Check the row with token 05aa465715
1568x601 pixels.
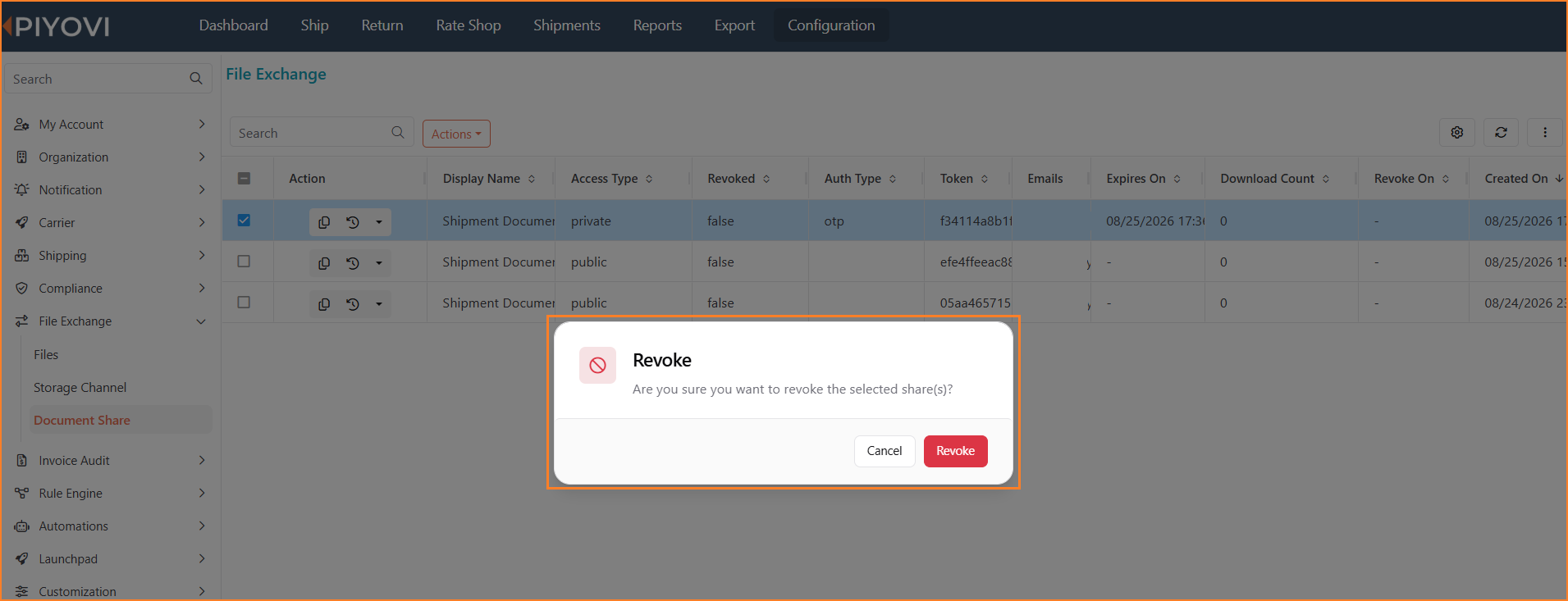244,302
